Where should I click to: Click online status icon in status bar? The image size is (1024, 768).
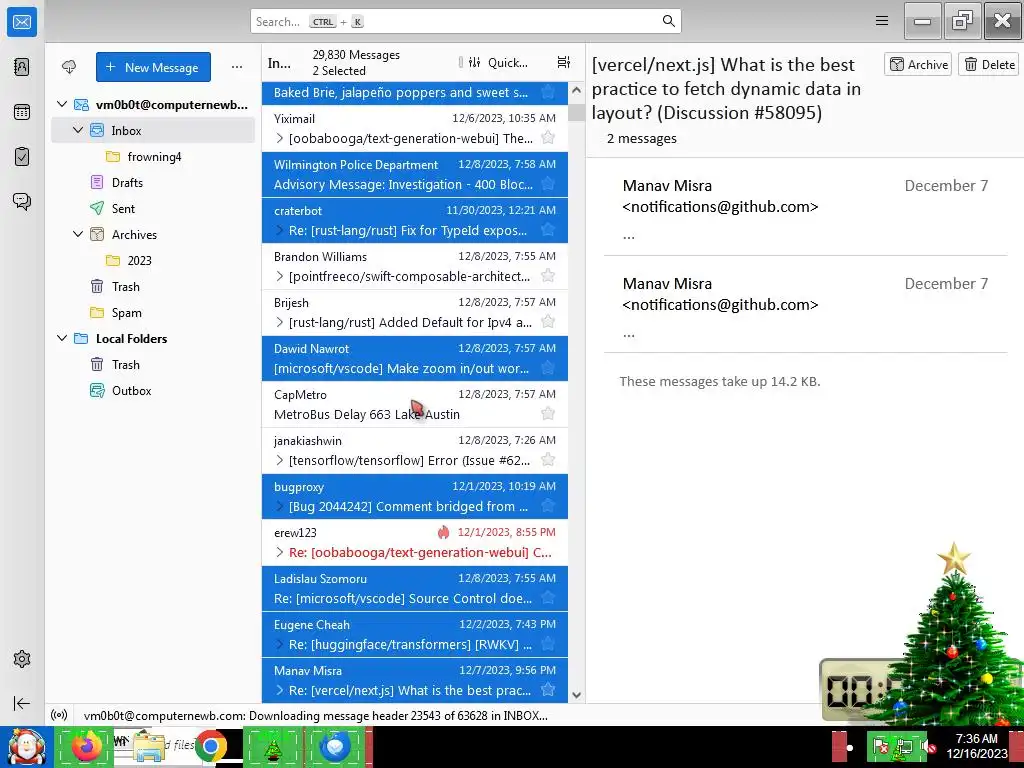pyautogui.click(x=59, y=716)
